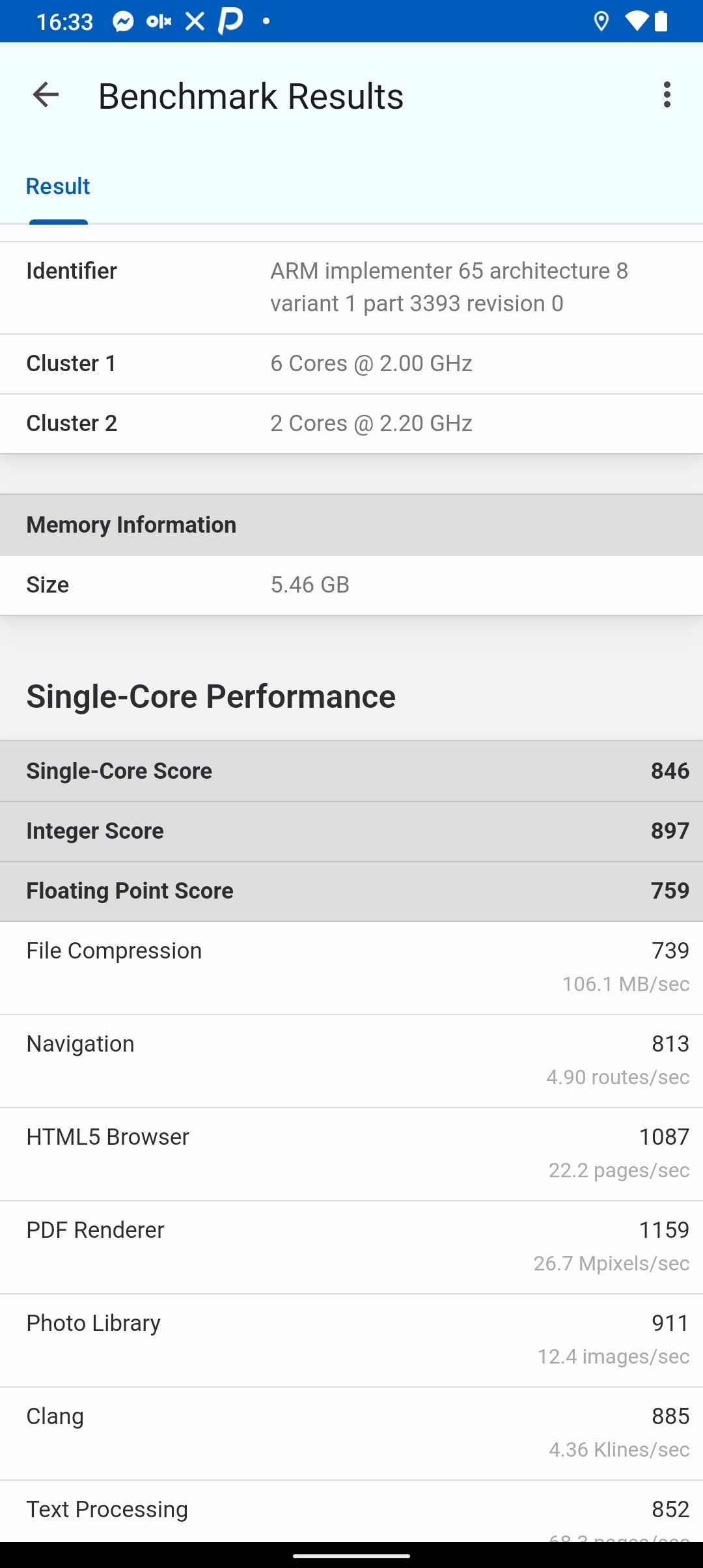Tap the Wi-Fi status icon
The width and height of the screenshot is (703, 1568).
tap(636, 21)
